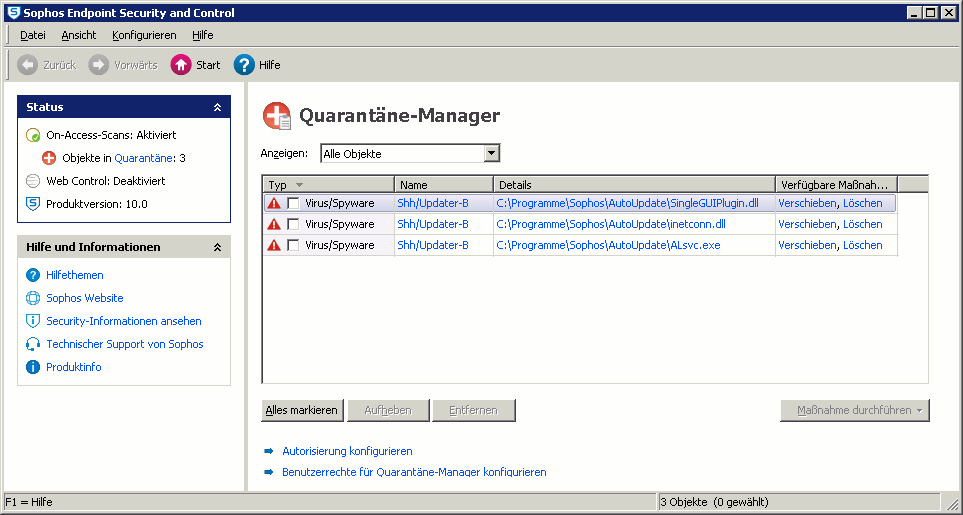Click the Quarantäne-Manager header icon

click(277, 116)
